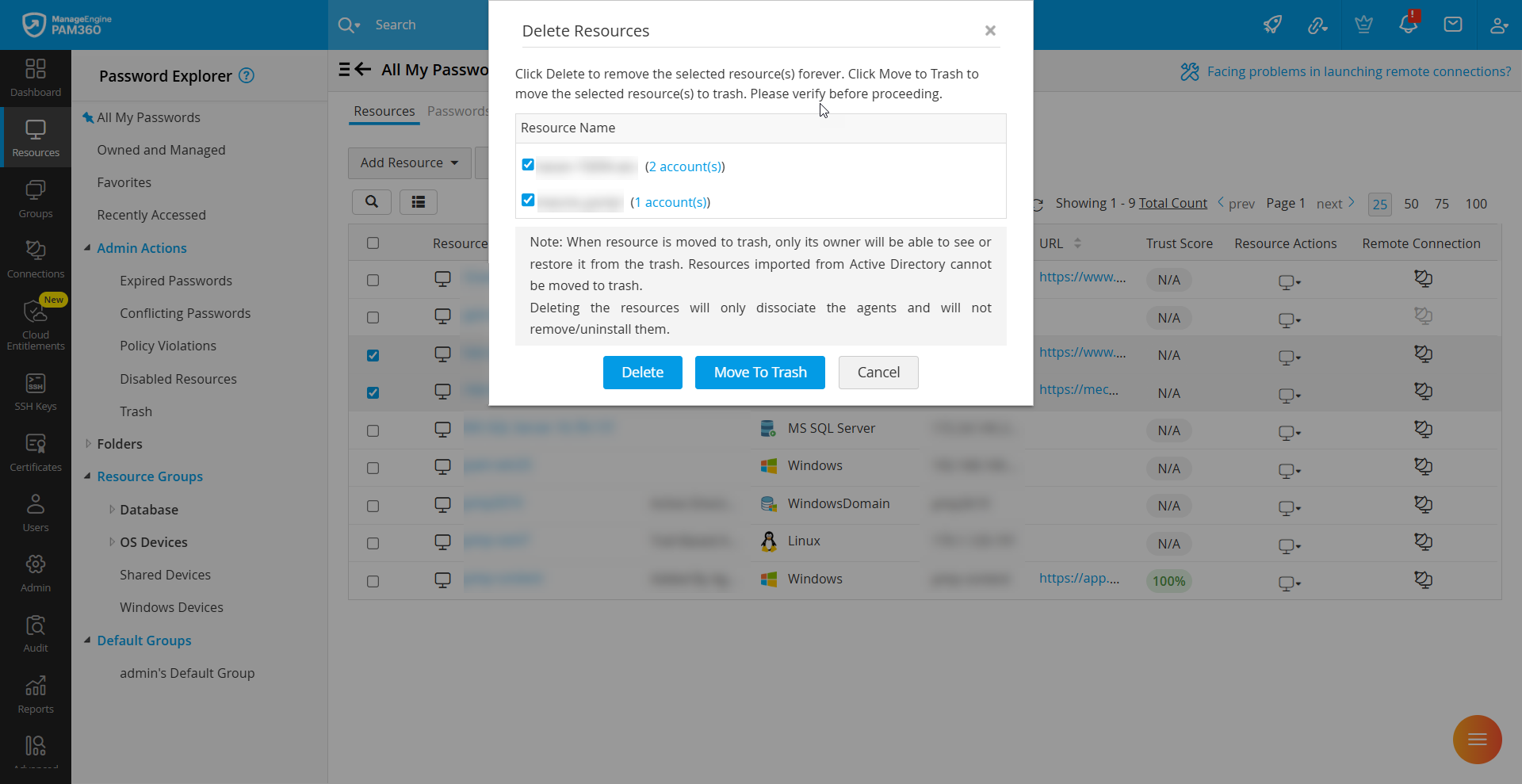
Task: Collapse the Admin Actions tree section
Action: tap(87, 248)
